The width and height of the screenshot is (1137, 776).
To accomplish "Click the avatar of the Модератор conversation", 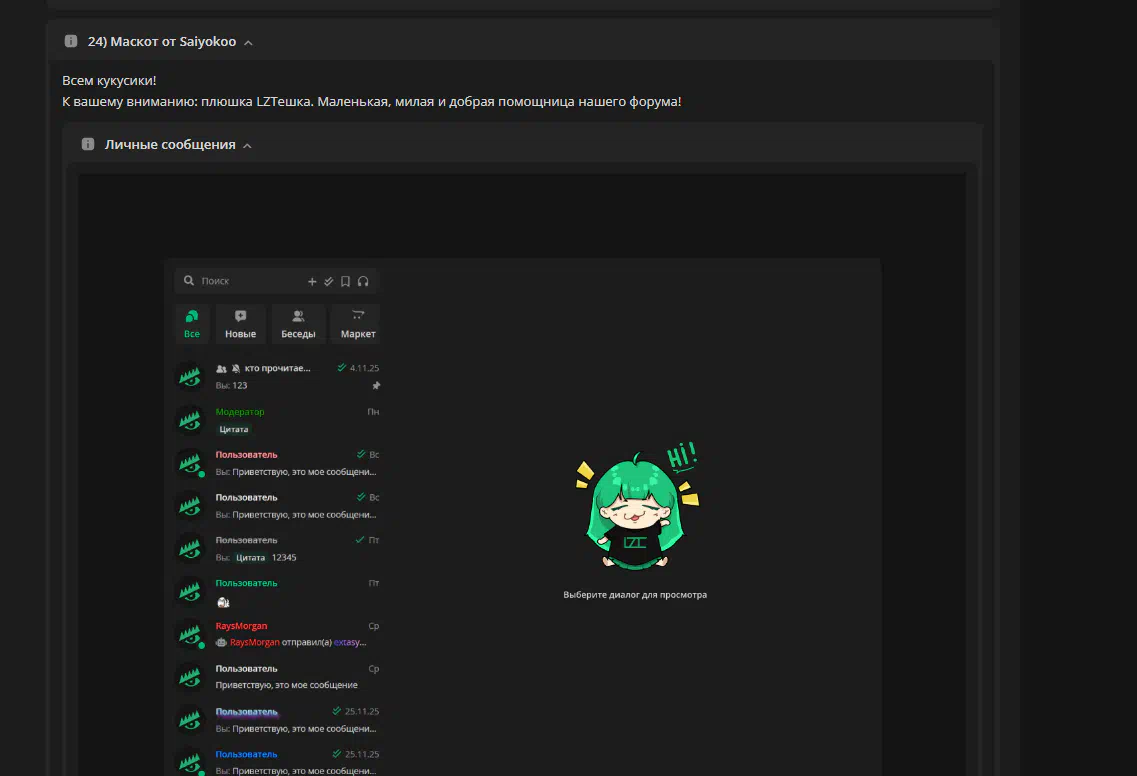I will (190, 420).
